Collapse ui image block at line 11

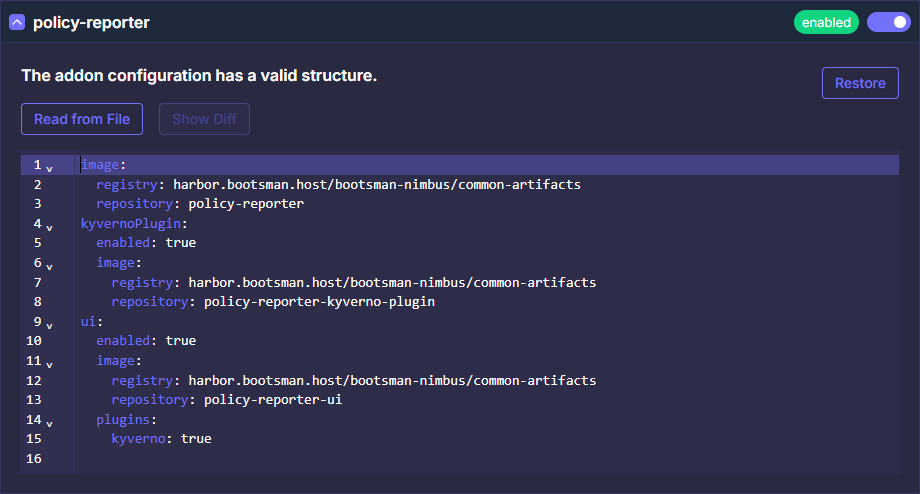click(50, 363)
